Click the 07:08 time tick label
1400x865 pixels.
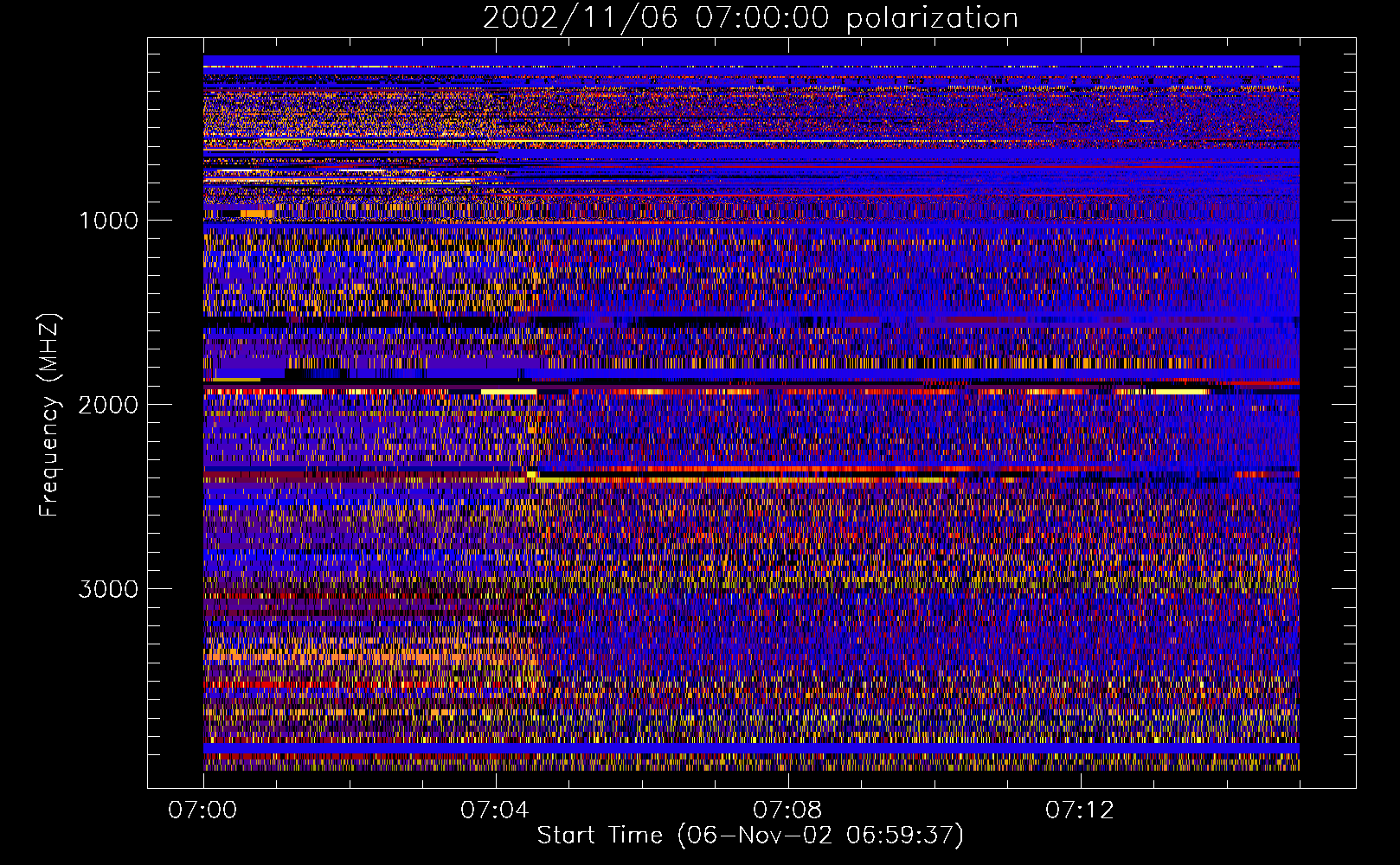tap(787, 811)
